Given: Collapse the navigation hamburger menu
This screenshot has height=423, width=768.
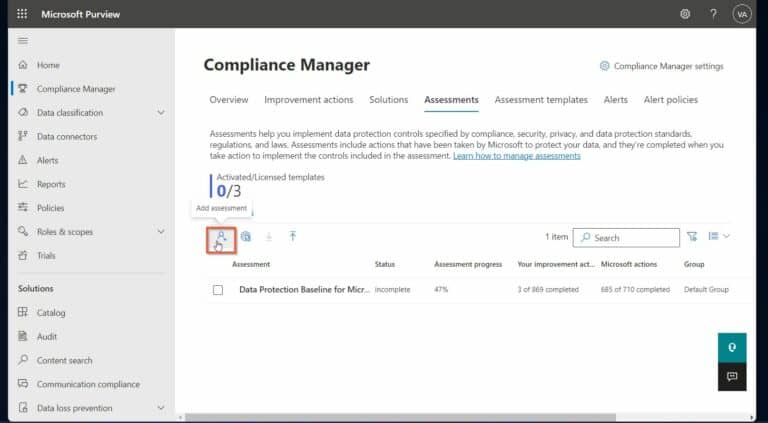Looking at the screenshot, I should point(23,41).
